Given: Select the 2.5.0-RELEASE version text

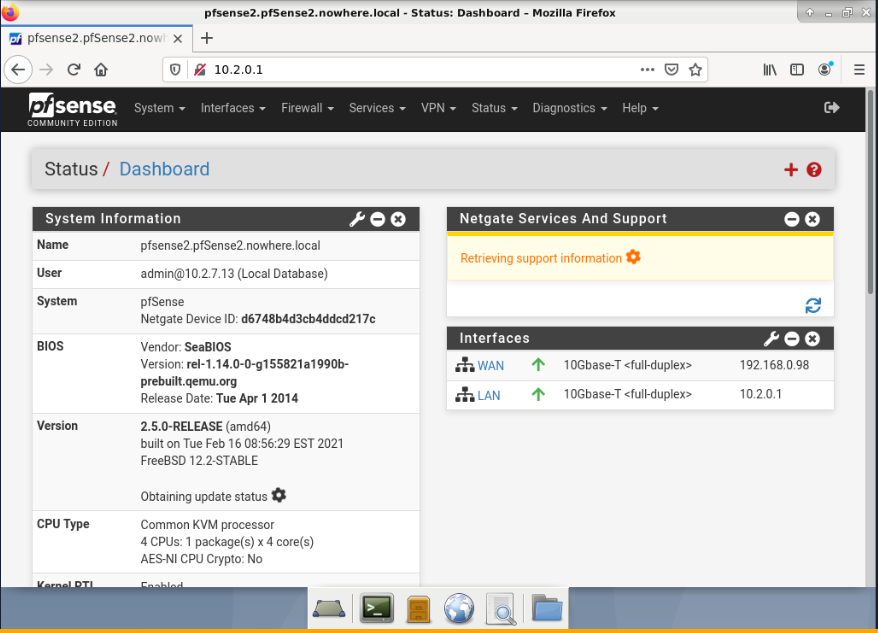Looking at the screenshot, I should coord(181,427).
